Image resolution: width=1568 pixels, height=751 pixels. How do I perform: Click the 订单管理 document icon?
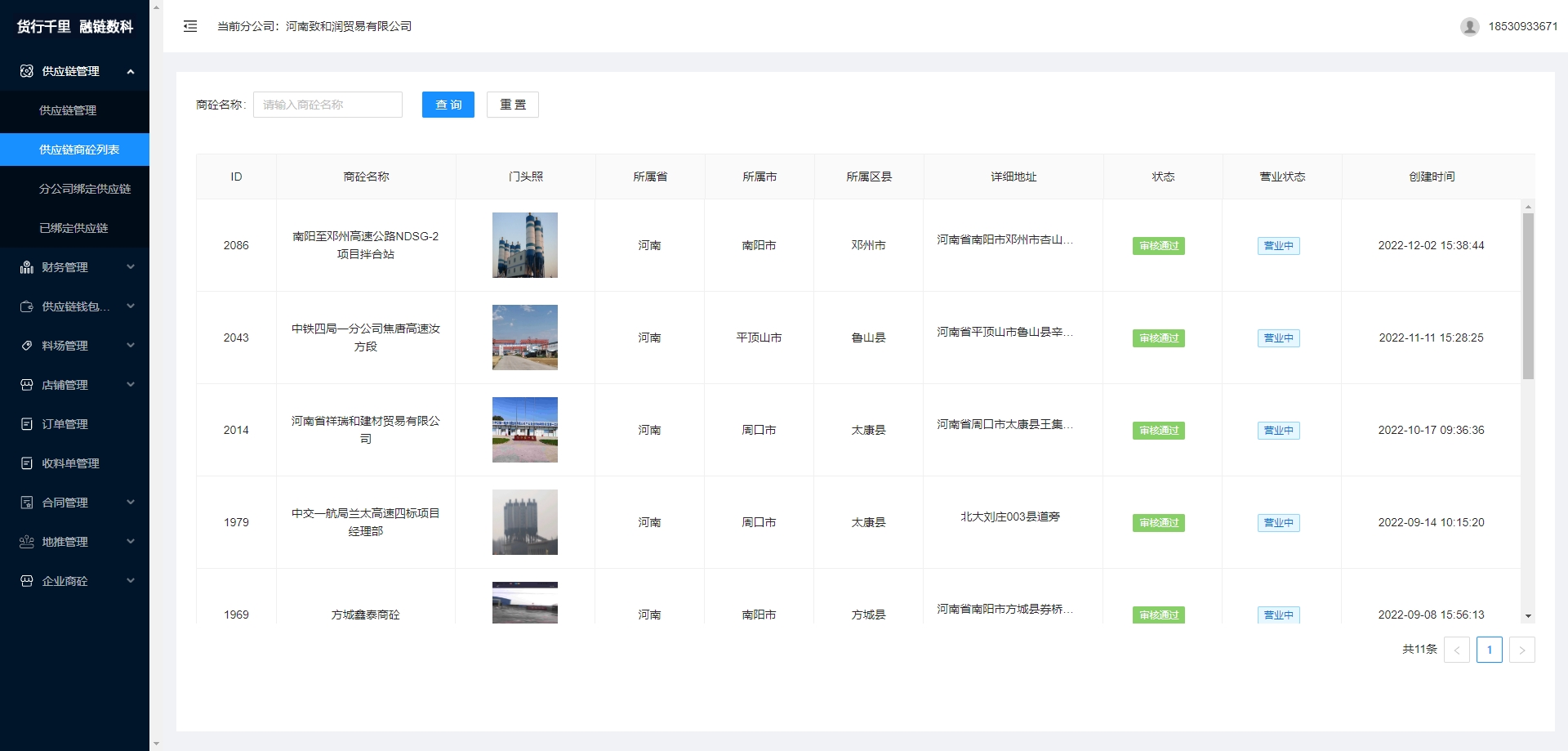click(x=26, y=424)
